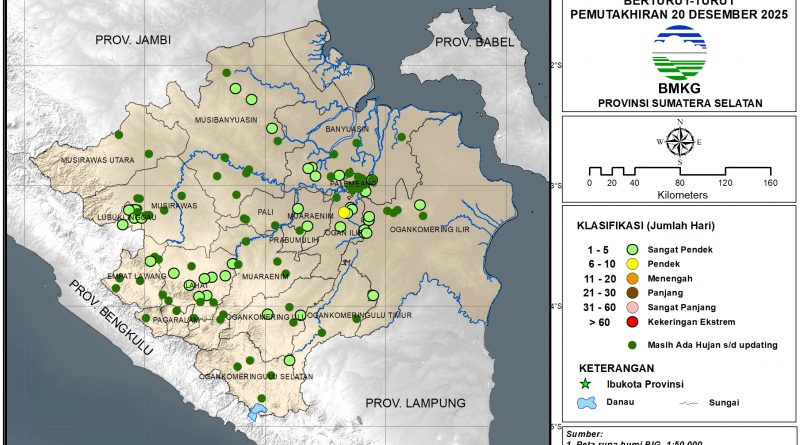Select the light green Sangat Pendek swatch
800x445 pixels.
(x=632, y=248)
